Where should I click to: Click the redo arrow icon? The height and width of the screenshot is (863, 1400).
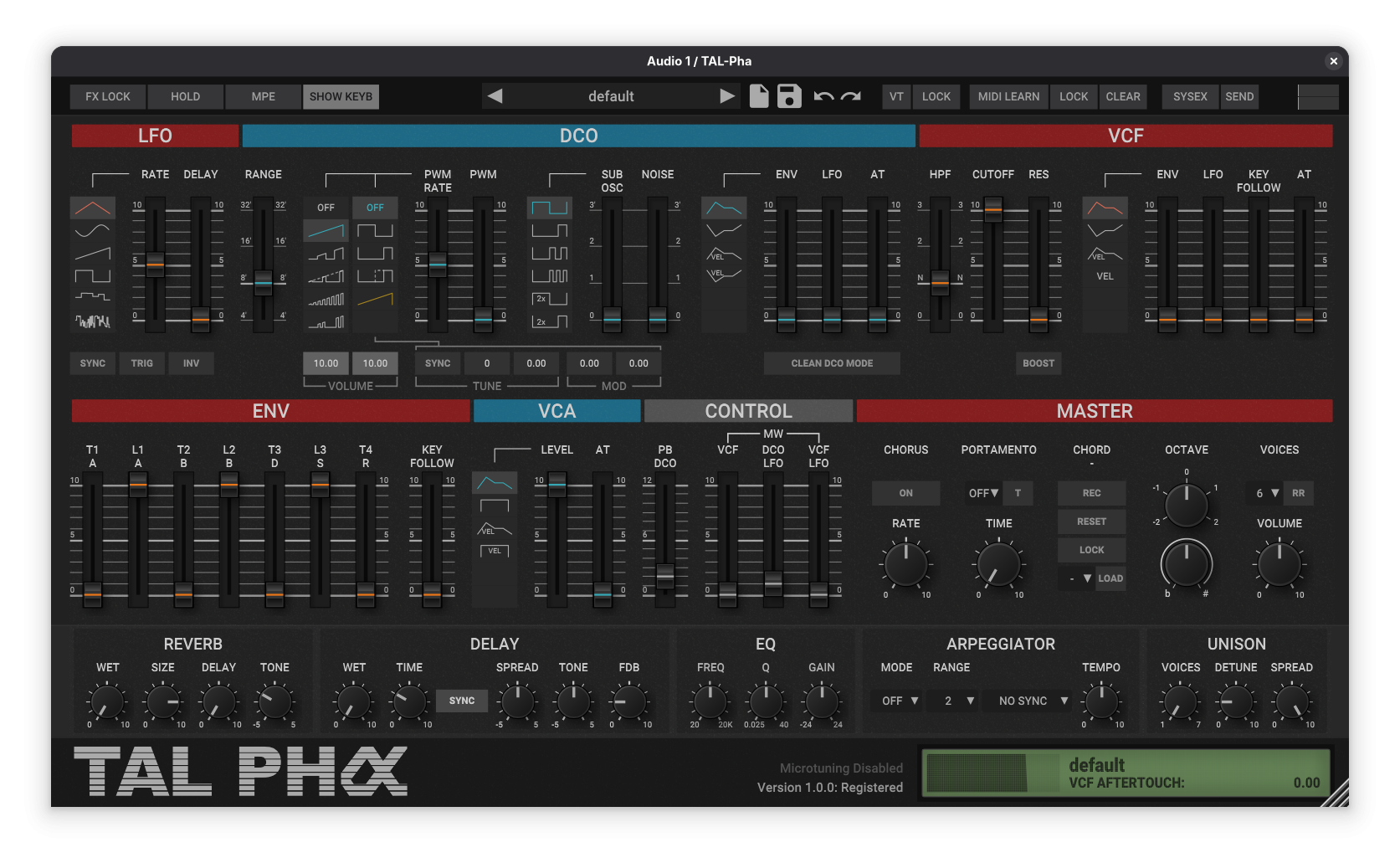[x=851, y=96]
